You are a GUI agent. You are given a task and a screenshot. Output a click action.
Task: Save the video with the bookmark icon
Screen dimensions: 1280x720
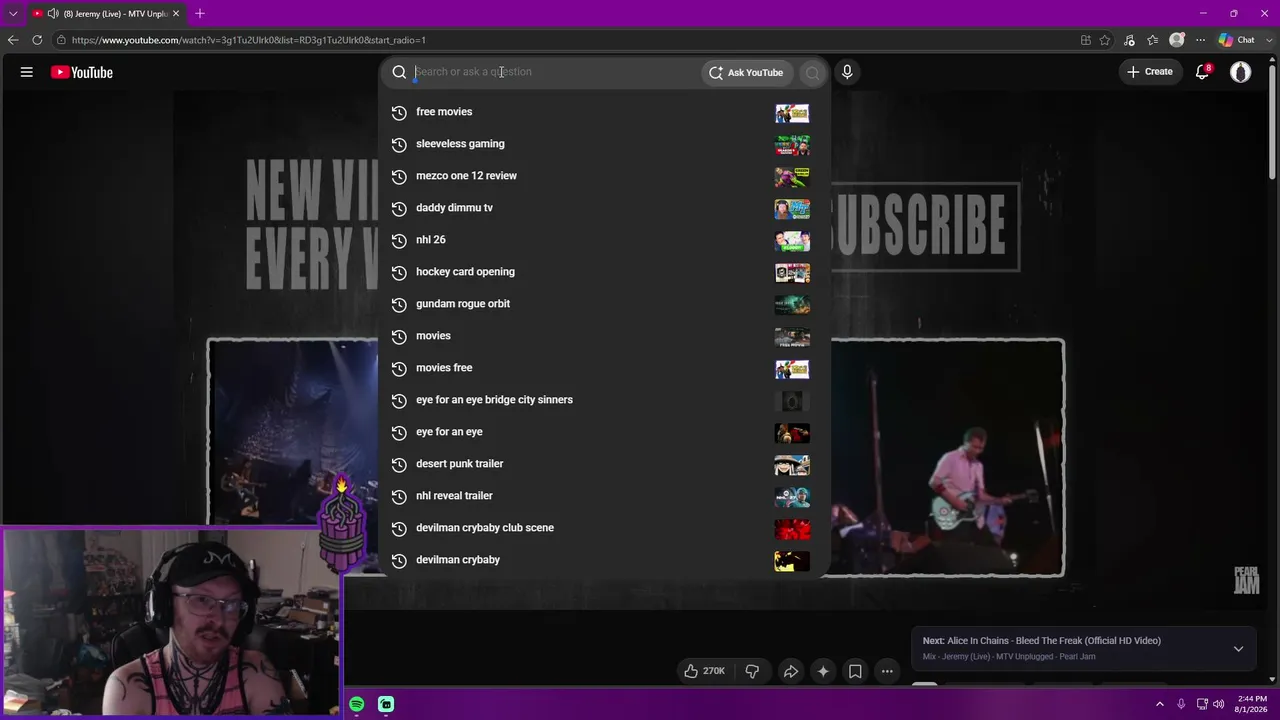tap(855, 671)
